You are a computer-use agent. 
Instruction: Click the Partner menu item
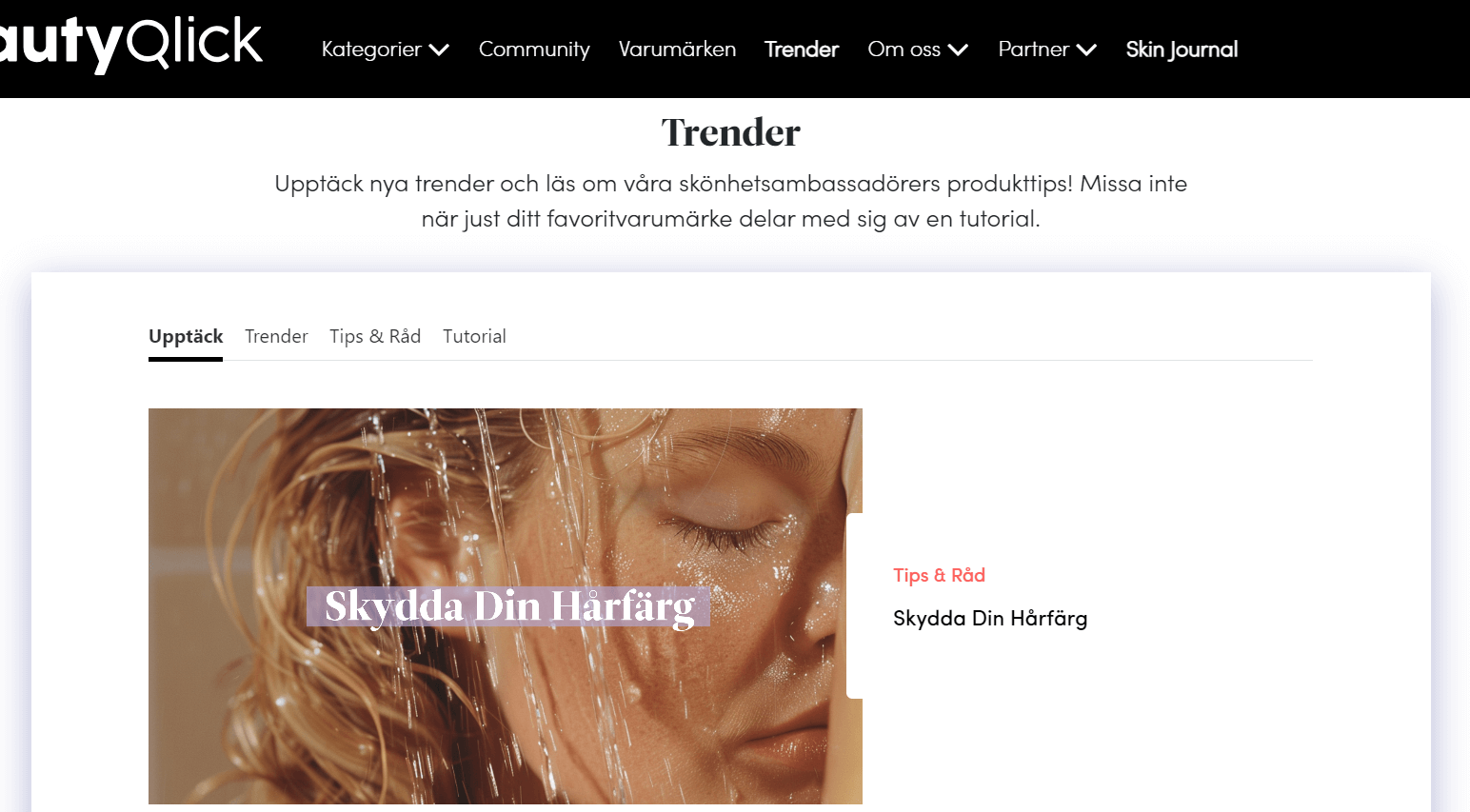coord(1034,50)
